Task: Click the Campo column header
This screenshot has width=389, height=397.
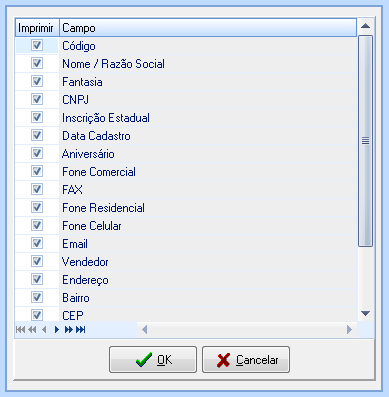Action: pos(208,28)
